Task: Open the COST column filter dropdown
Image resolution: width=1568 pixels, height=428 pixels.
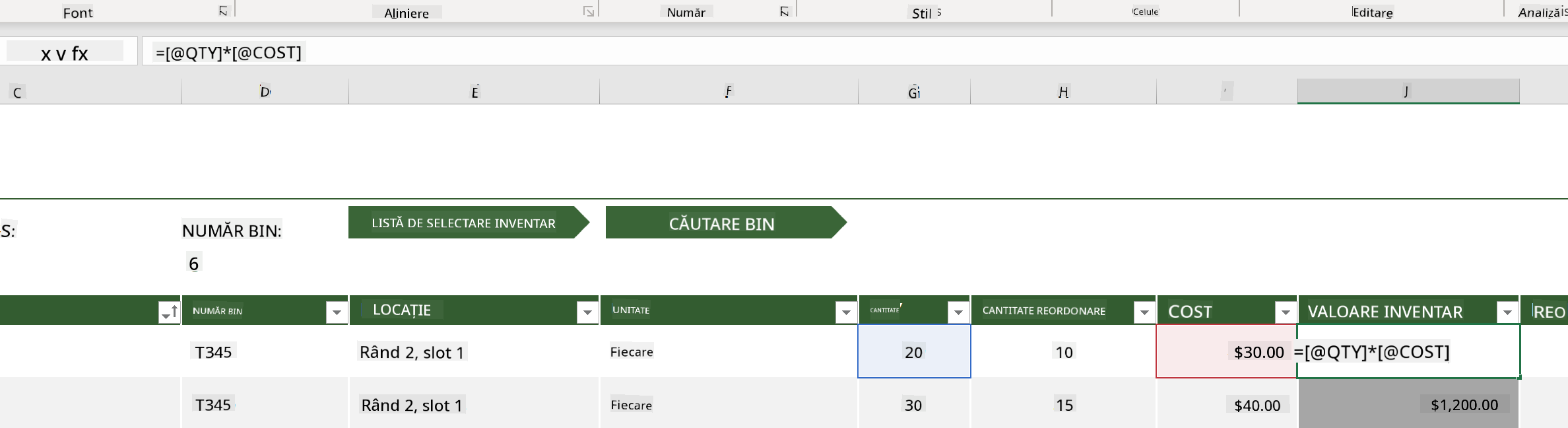Action: (1286, 312)
